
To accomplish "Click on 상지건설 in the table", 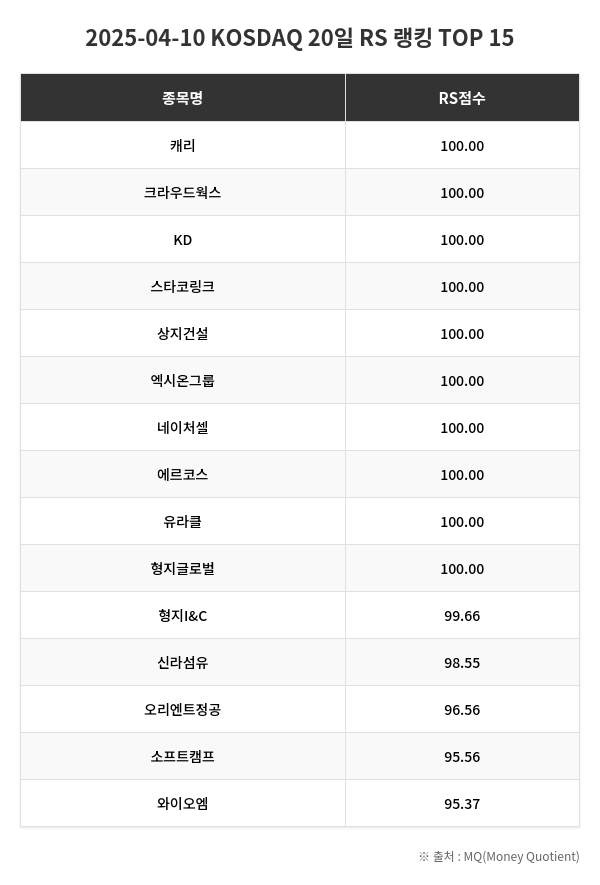I will [182, 334].
